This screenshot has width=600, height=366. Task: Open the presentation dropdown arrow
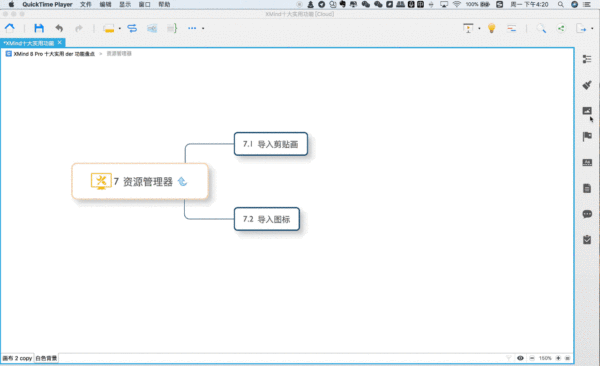(479, 28)
